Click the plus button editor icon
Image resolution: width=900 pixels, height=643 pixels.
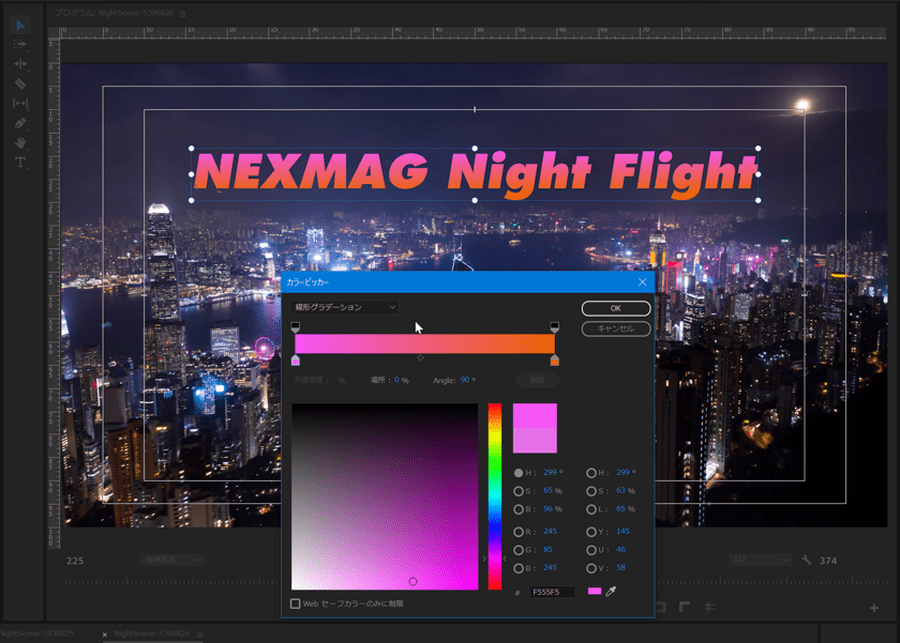pos(874,607)
